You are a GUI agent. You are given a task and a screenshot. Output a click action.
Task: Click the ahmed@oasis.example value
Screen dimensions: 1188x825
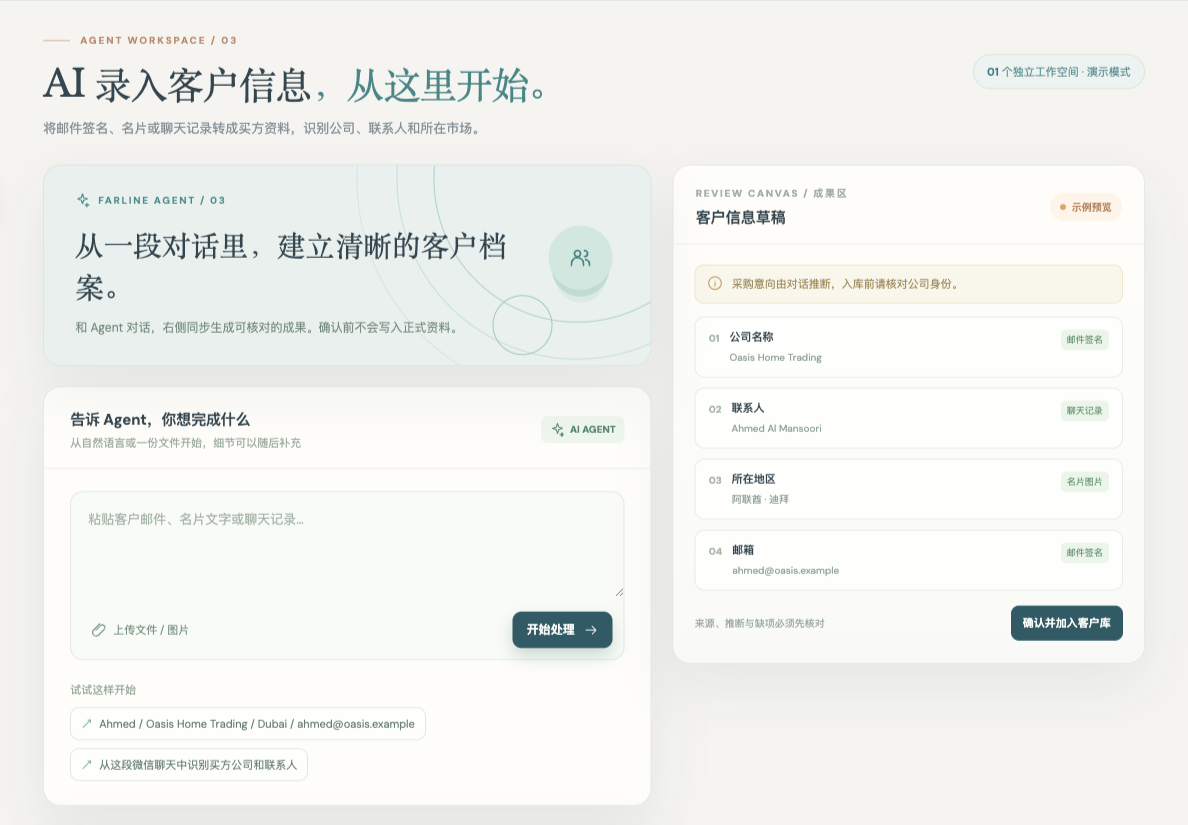point(785,570)
